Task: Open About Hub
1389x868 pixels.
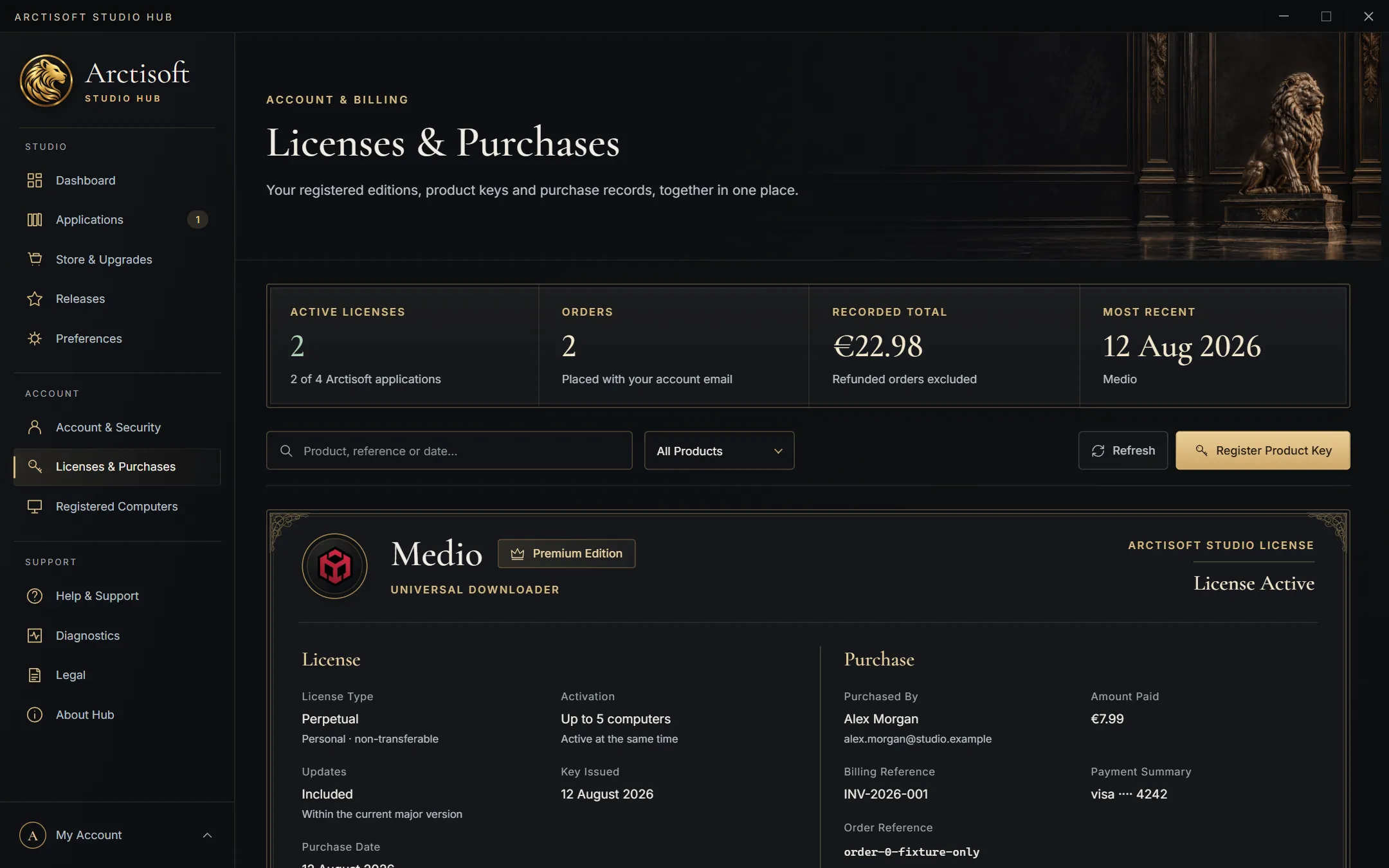Action: [117, 715]
